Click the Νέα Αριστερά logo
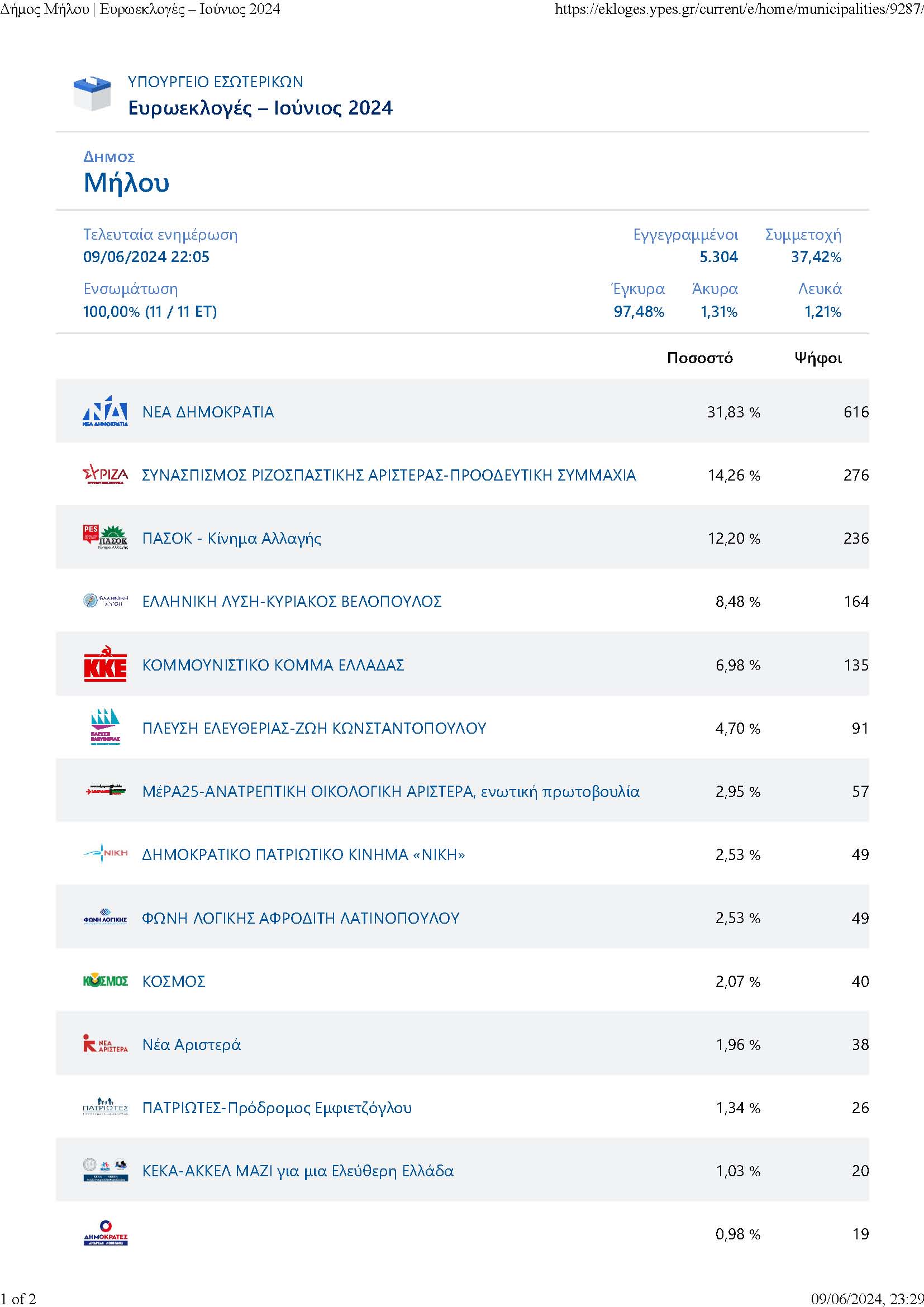Image resolution: width=924 pixels, height=1307 pixels. pos(105,1044)
